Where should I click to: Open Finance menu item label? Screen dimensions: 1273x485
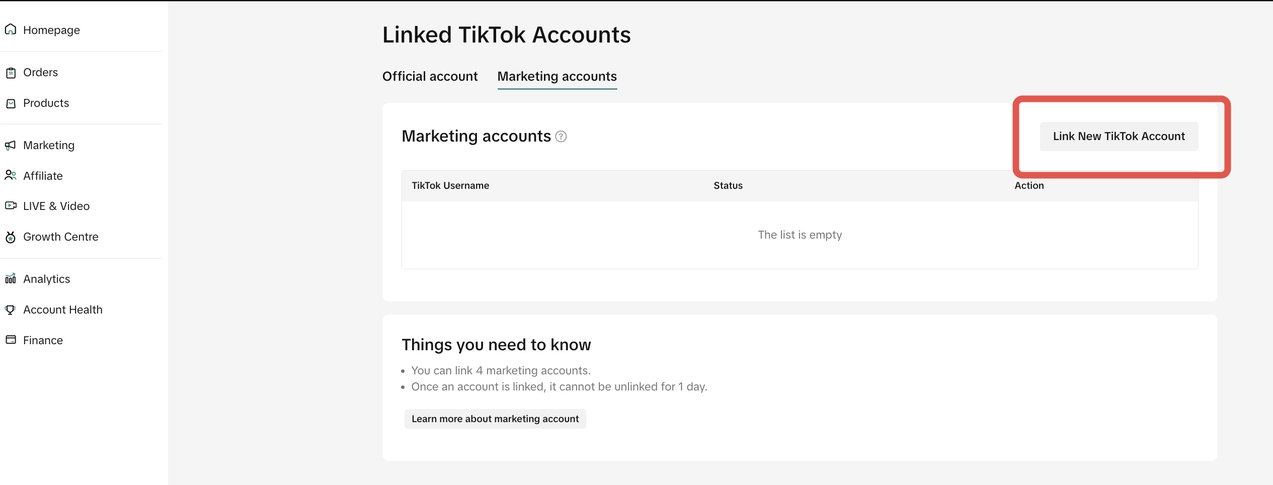pos(43,340)
